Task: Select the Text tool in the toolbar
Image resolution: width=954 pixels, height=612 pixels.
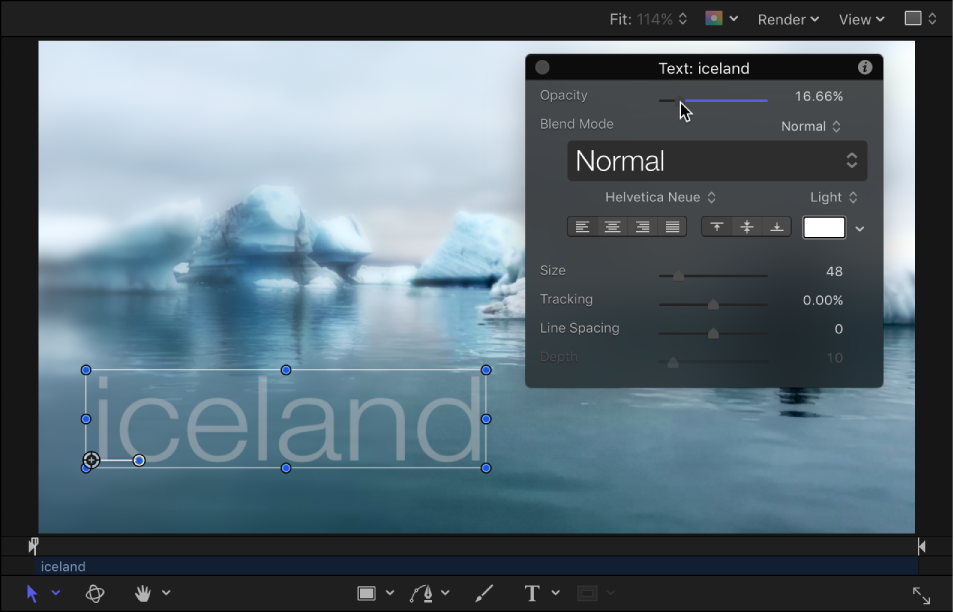Action: tap(533, 592)
